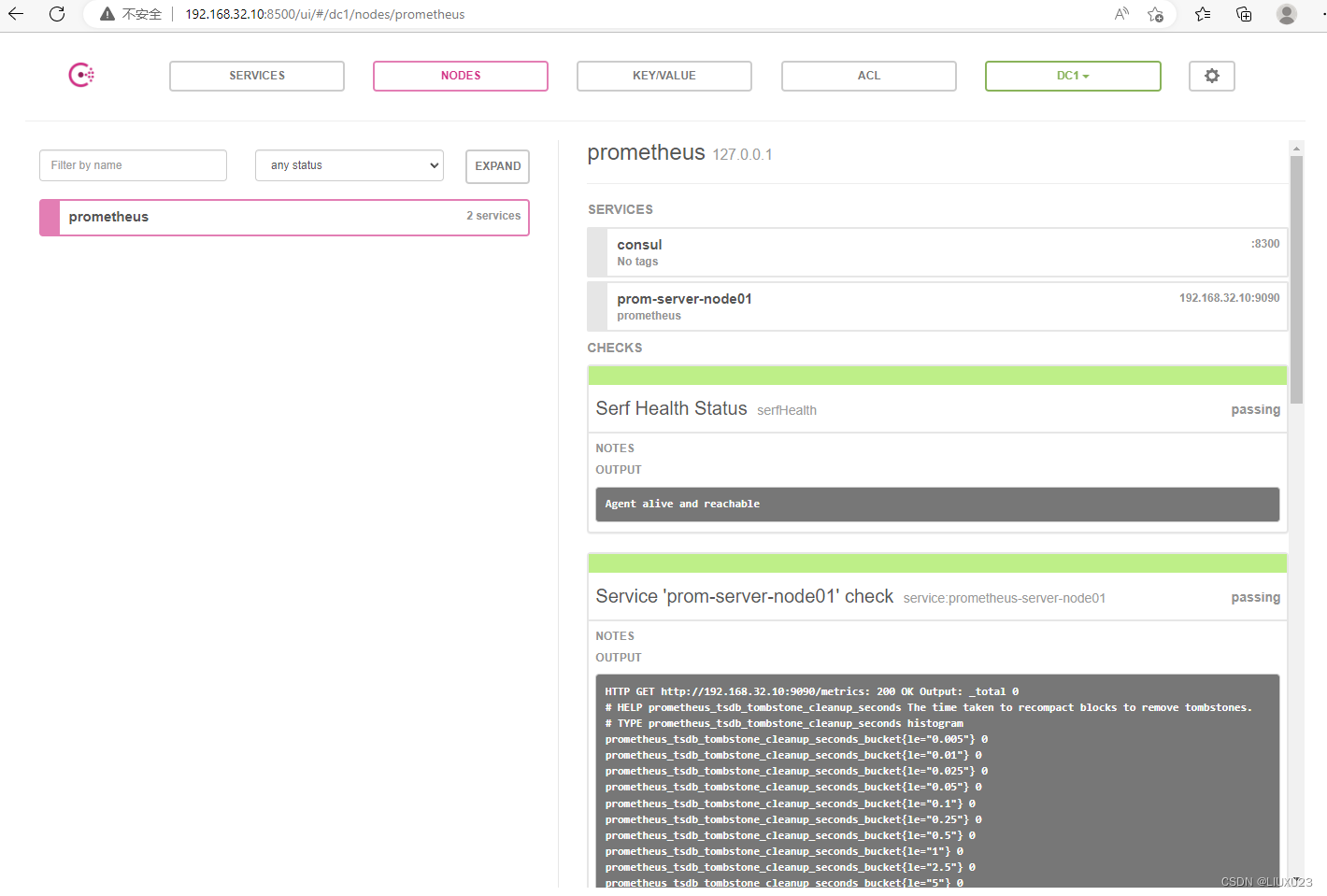This screenshot has width=1327, height=896.
Task: Open browser favorites list icon
Action: [x=1203, y=14]
